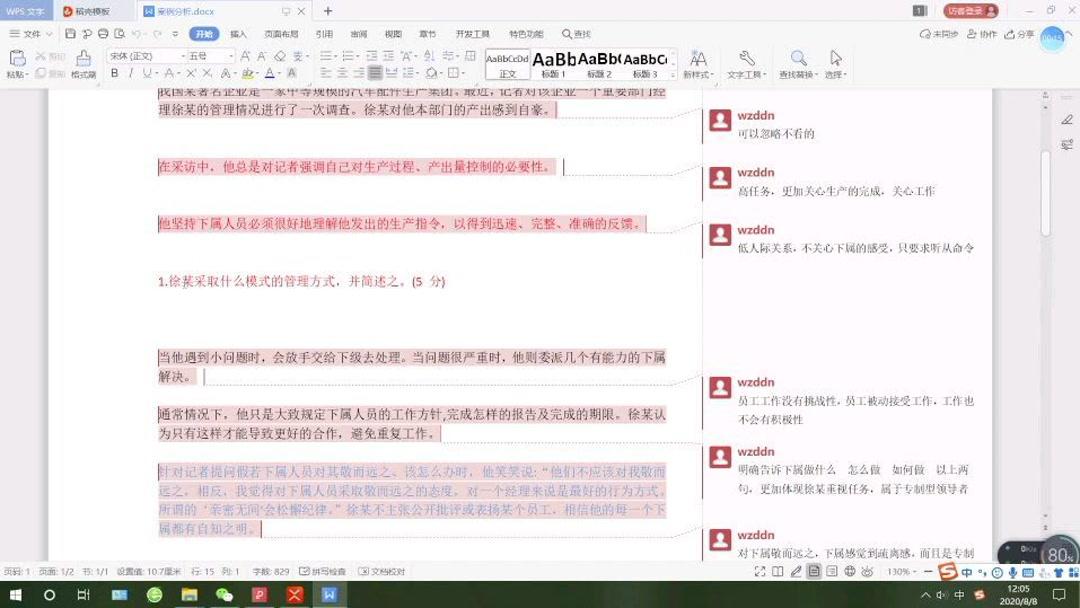Toggle italic formatting
Image resolution: width=1080 pixels, height=608 pixels.
coord(130,72)
